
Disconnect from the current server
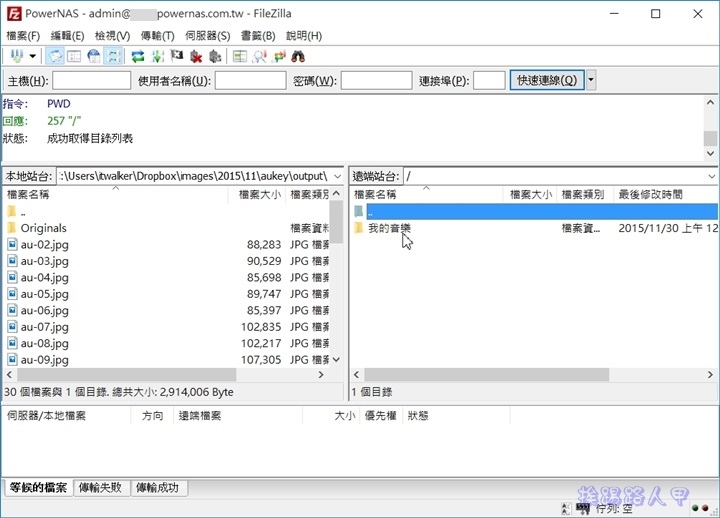[195, 56]
